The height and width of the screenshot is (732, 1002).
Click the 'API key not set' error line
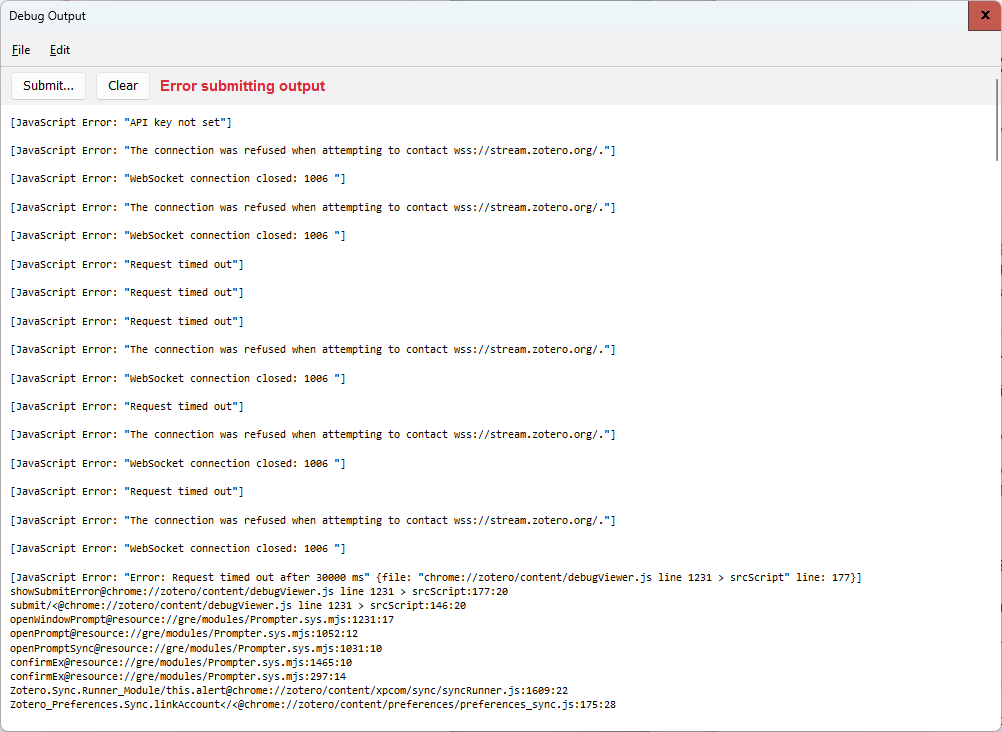coord(121,122)
